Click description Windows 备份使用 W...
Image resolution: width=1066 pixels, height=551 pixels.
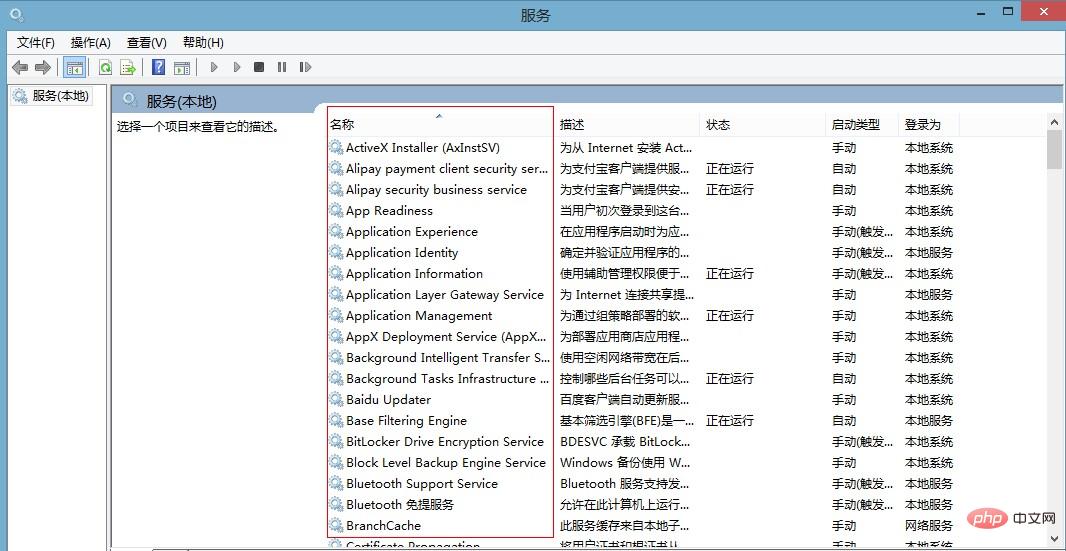point(625,463)
